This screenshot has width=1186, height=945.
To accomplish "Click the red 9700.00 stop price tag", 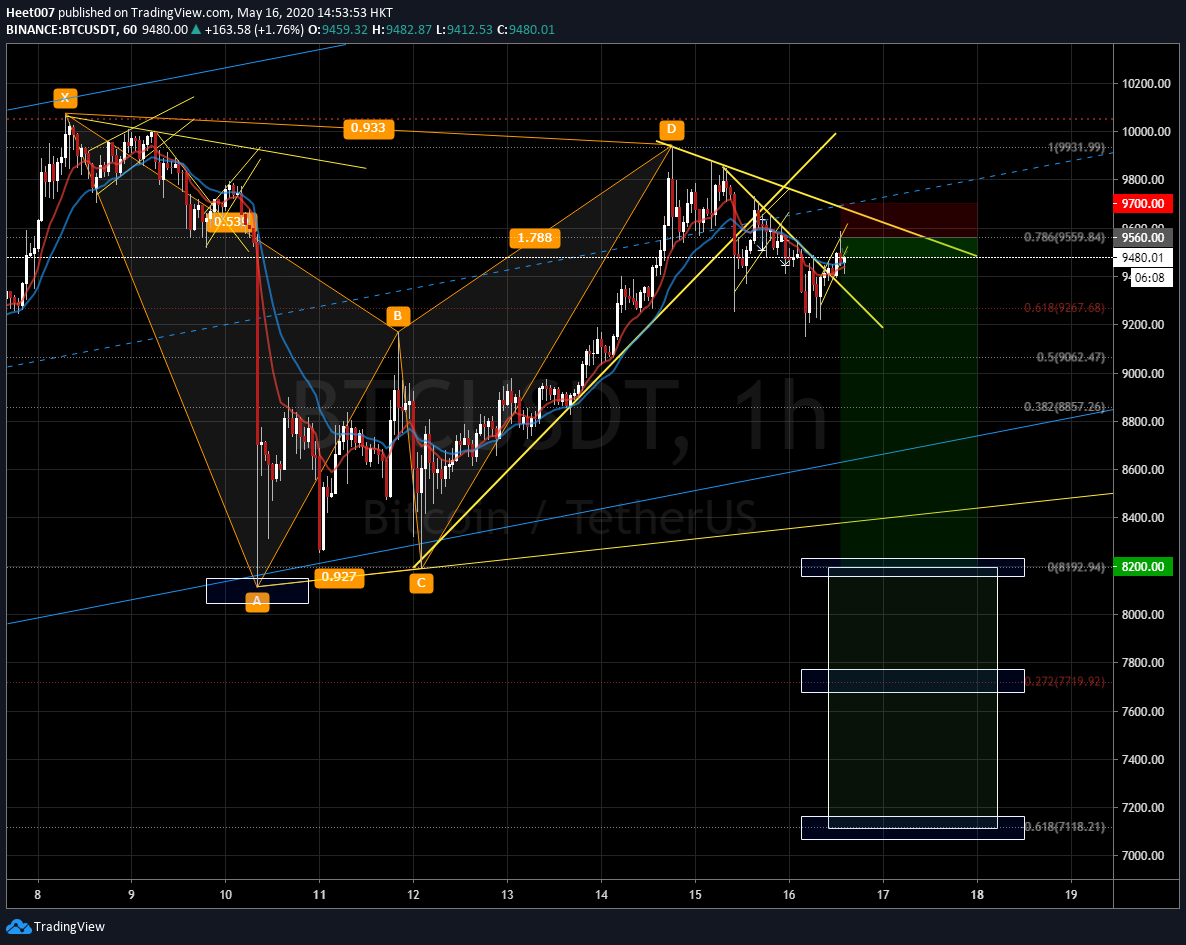I will (1142, 204).
